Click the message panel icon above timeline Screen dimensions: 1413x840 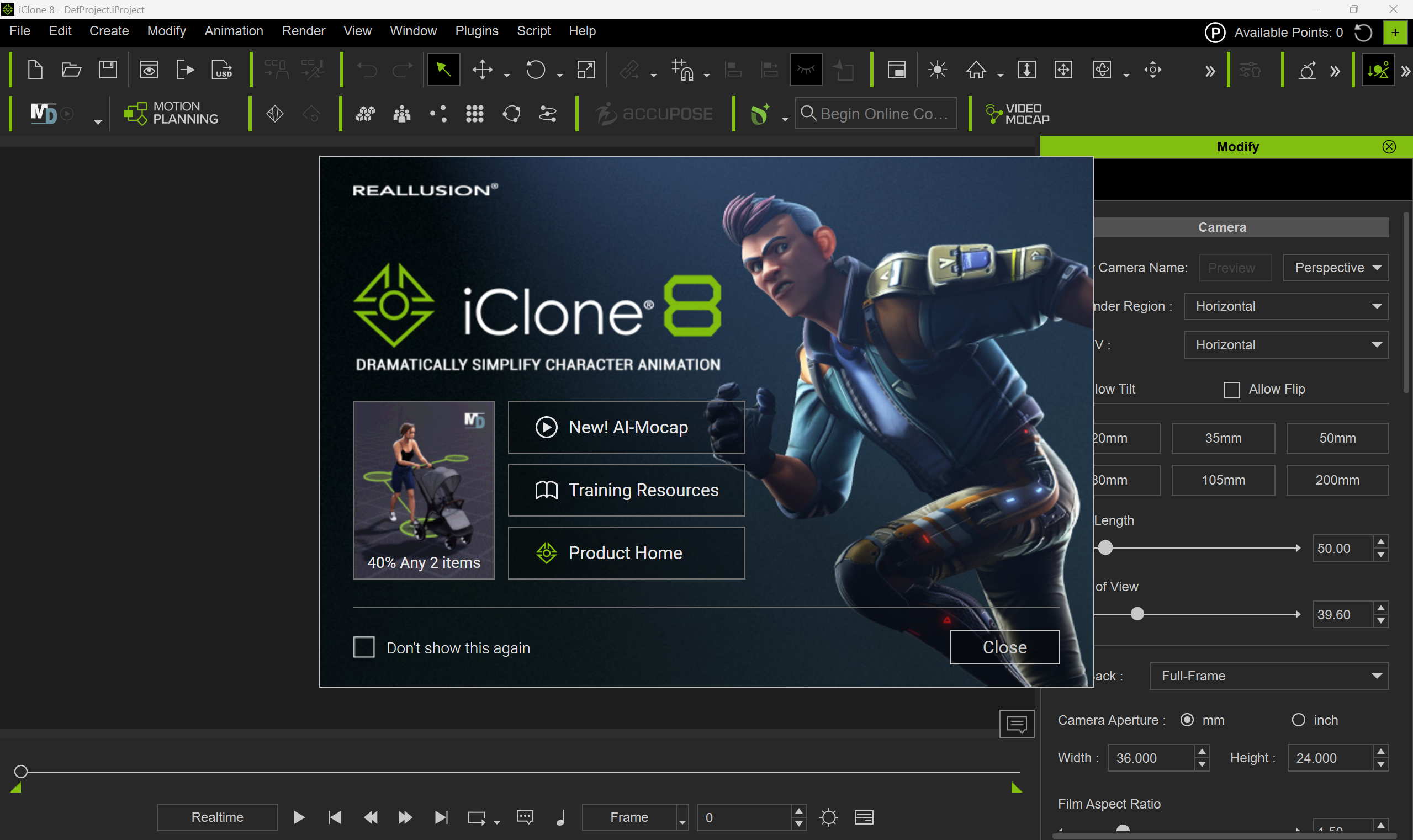[1017, 724]
